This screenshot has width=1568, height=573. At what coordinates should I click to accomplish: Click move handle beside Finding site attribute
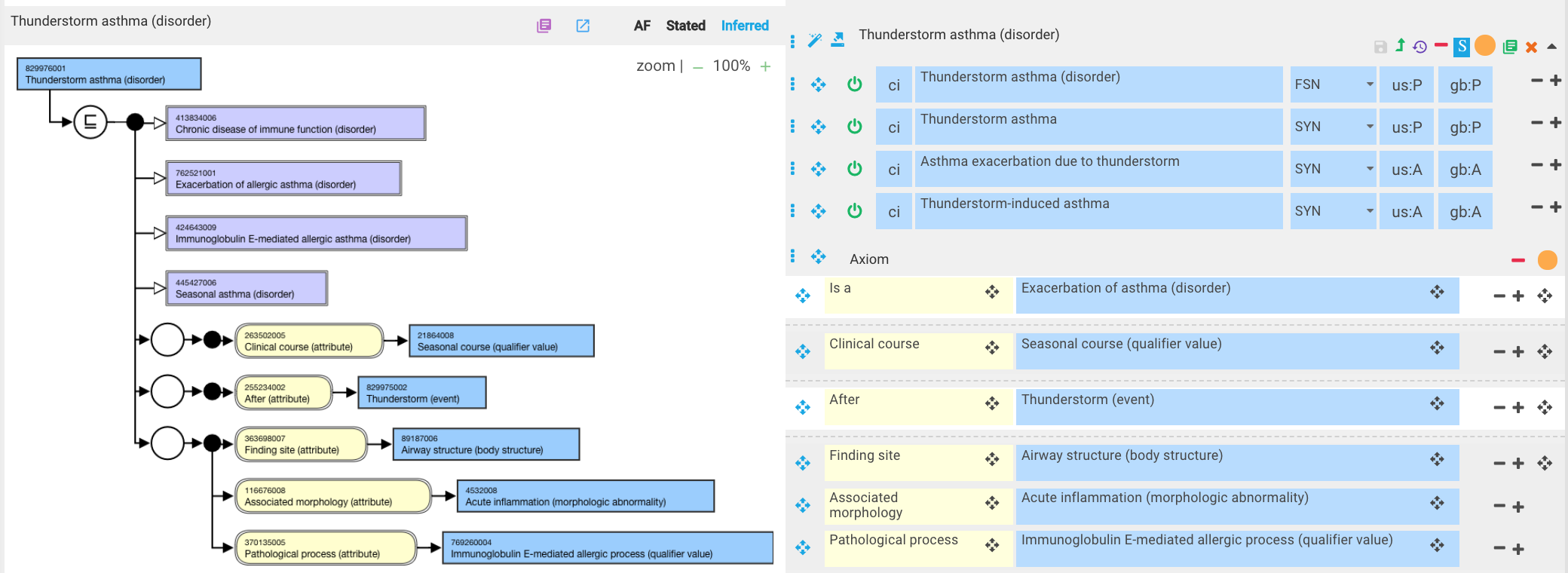(992, 459)
